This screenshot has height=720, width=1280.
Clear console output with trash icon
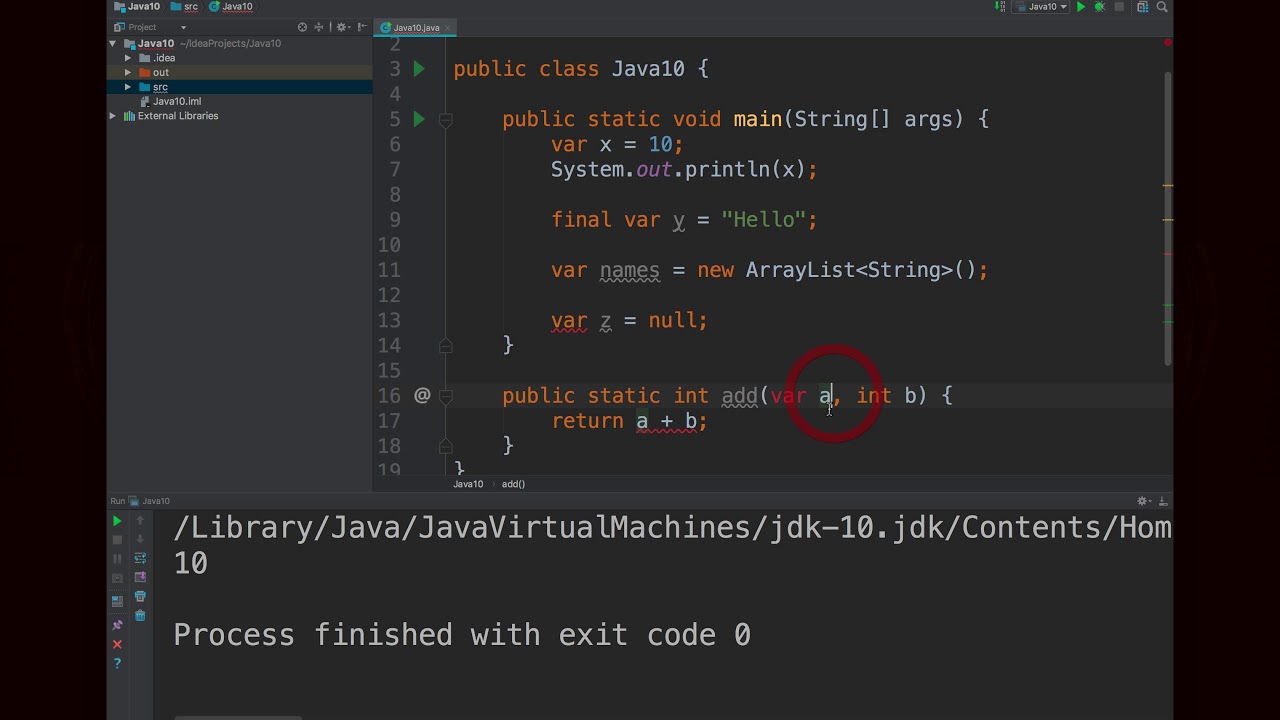(140, 615)
